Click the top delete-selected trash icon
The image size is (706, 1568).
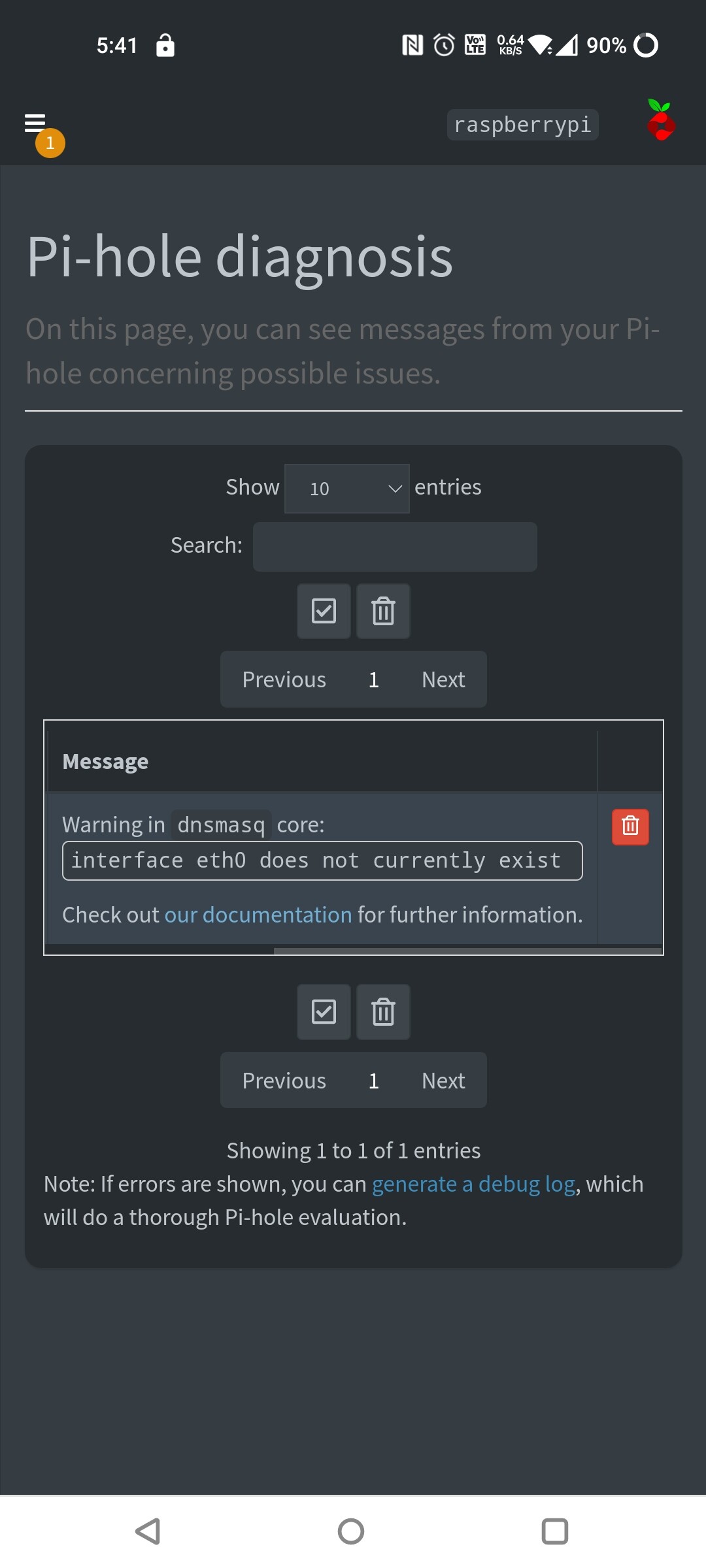[383, 612]
